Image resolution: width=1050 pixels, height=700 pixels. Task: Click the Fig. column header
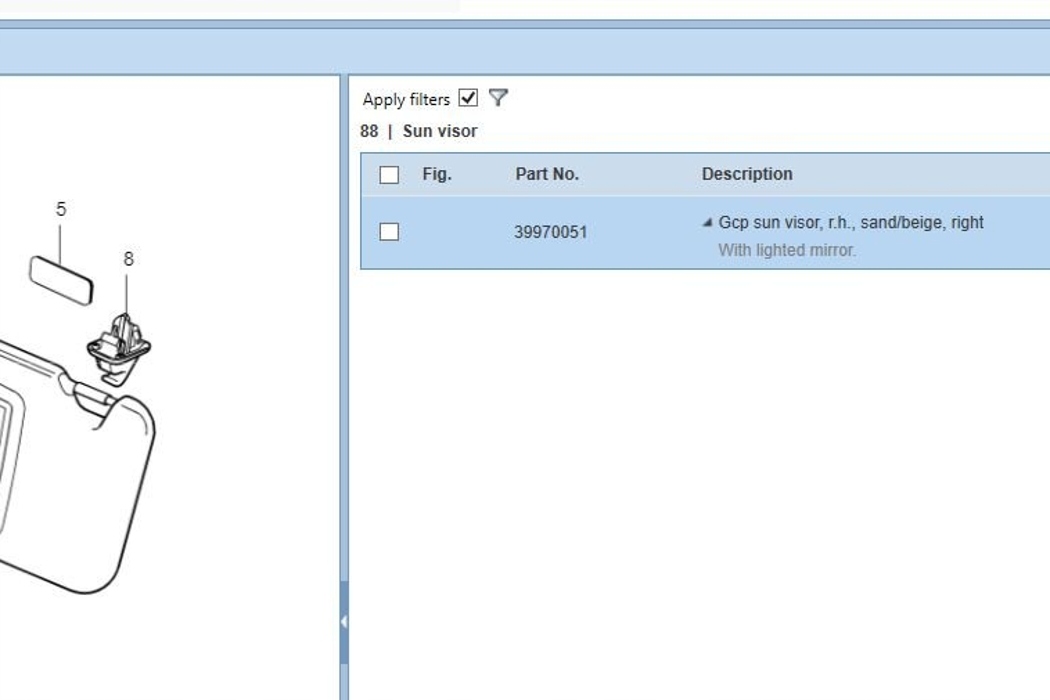(437, 174)
